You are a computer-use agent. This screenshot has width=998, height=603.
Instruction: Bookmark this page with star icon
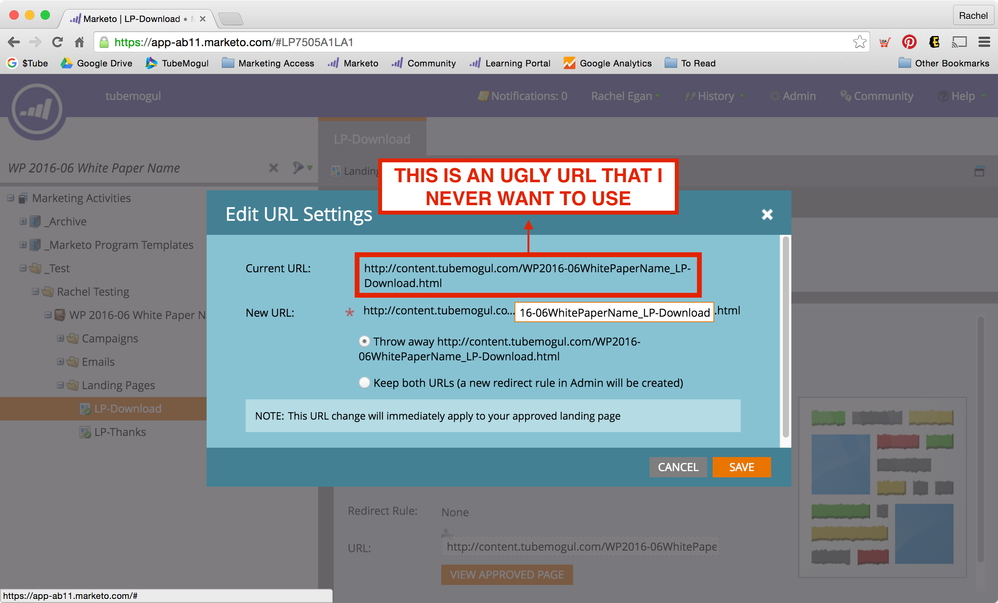(x=860, y=42)
